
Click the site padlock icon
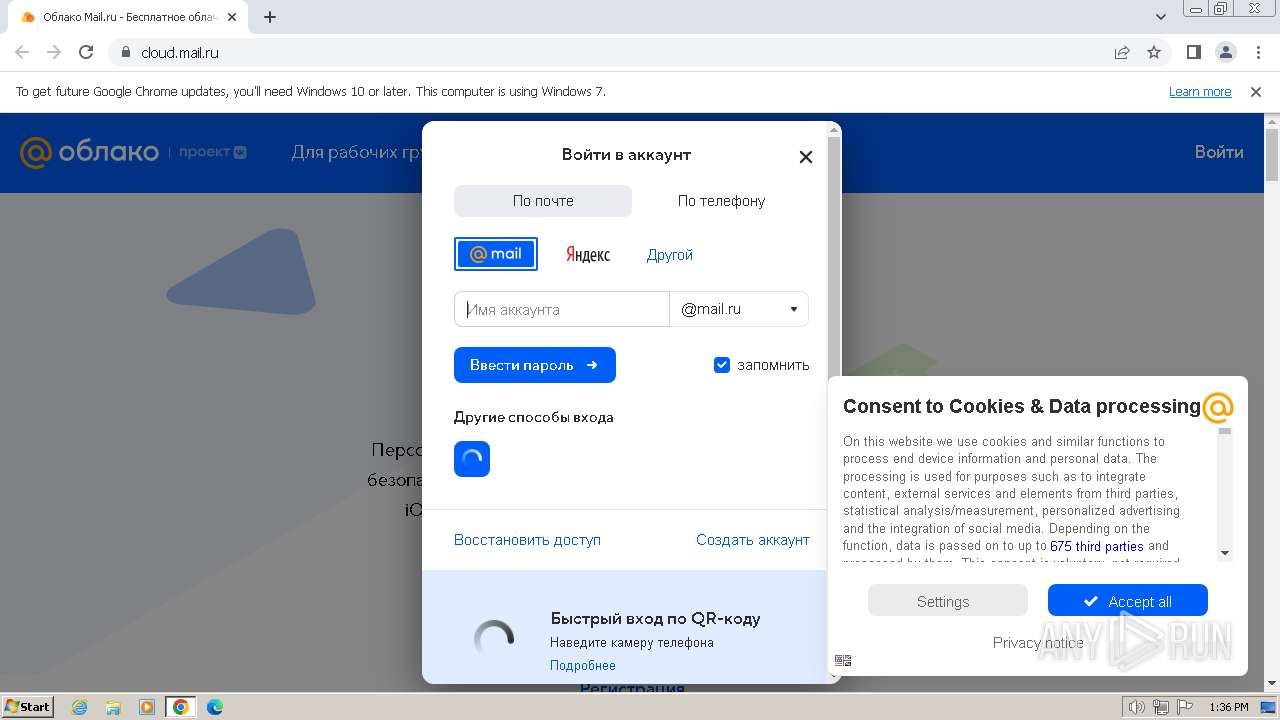pos(125,52)
